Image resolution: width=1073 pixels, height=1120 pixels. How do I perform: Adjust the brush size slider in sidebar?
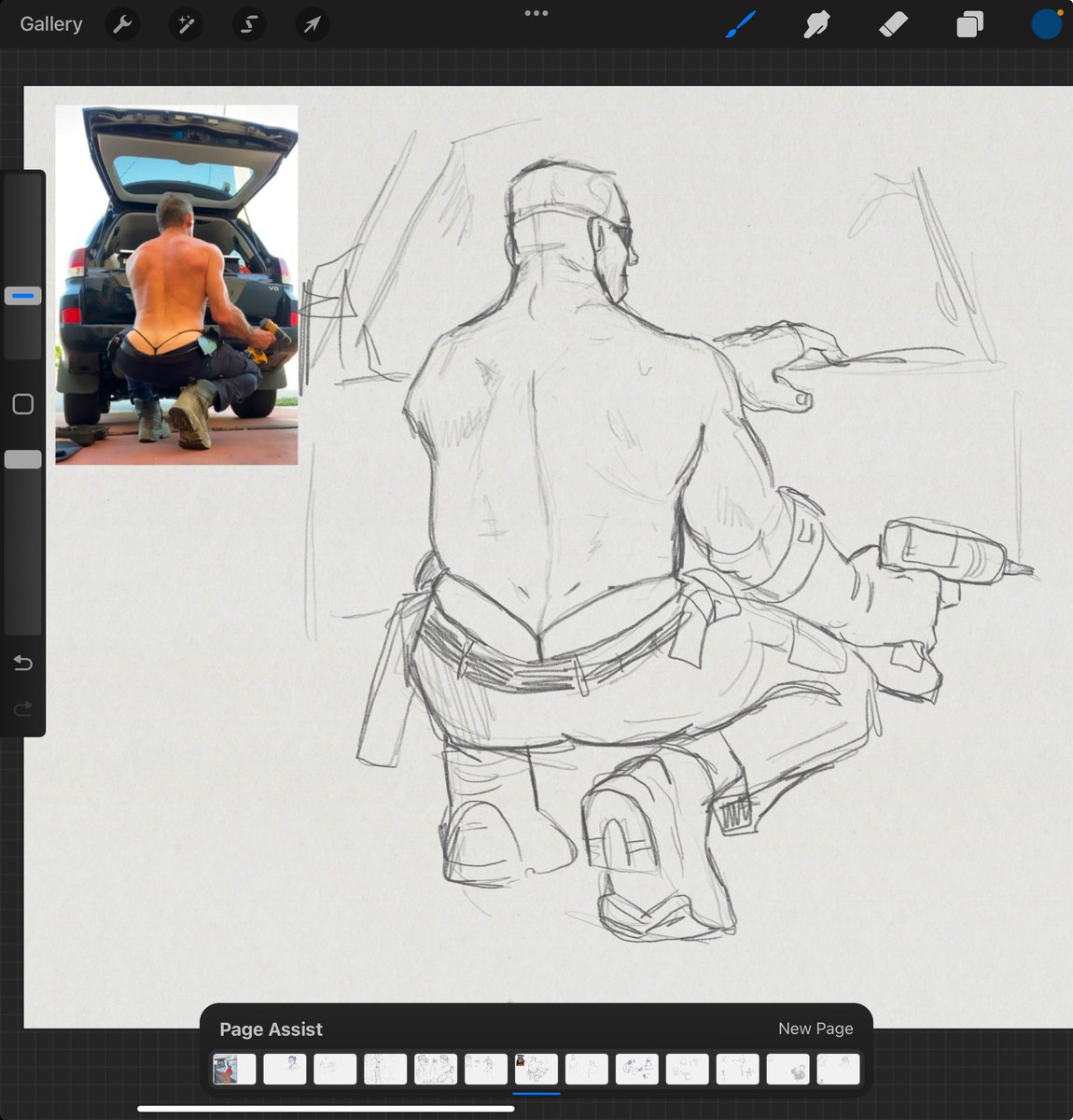coord(23,296)
